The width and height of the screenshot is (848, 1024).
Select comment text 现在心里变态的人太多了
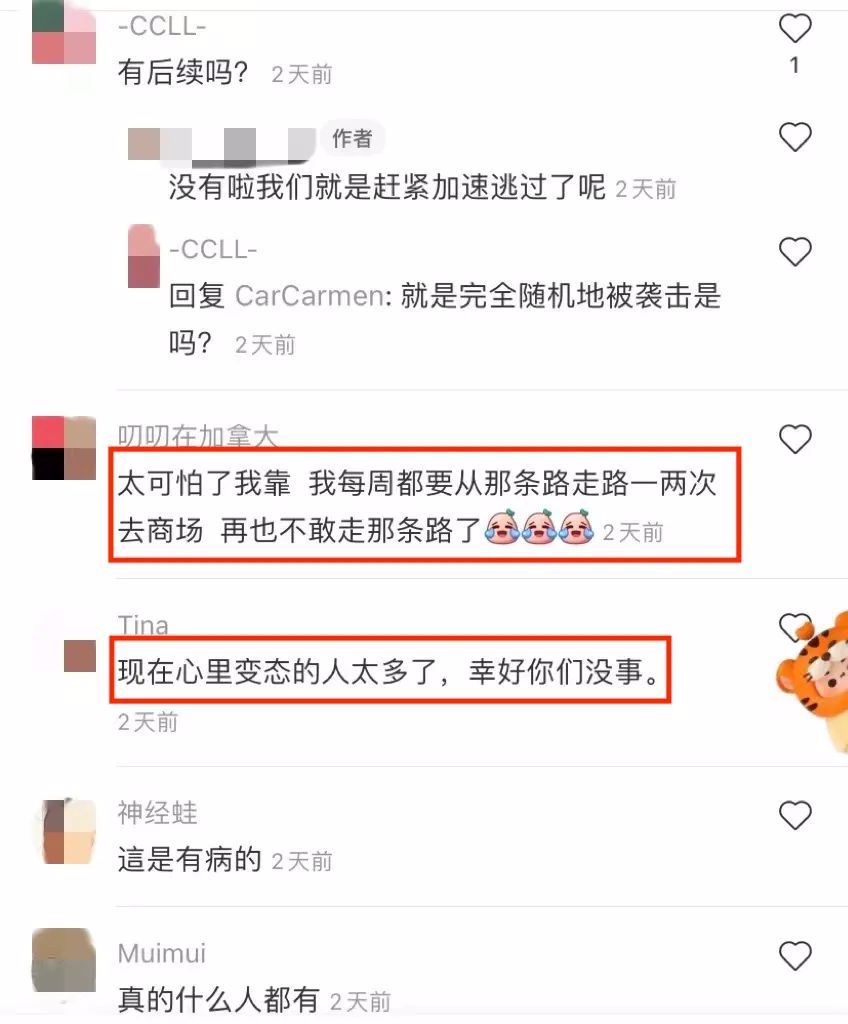tap(278, 672)
